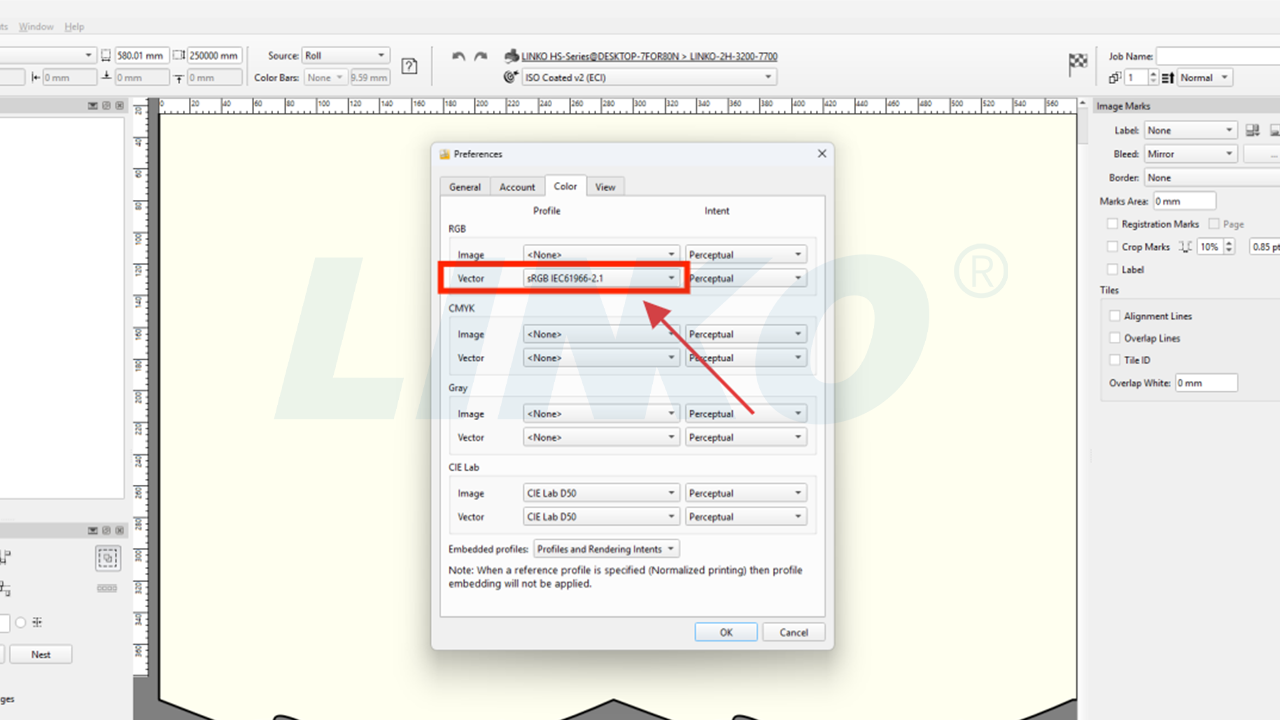Click the Marks Area input field
The image size is (1280, 720).
[1185, 201]
